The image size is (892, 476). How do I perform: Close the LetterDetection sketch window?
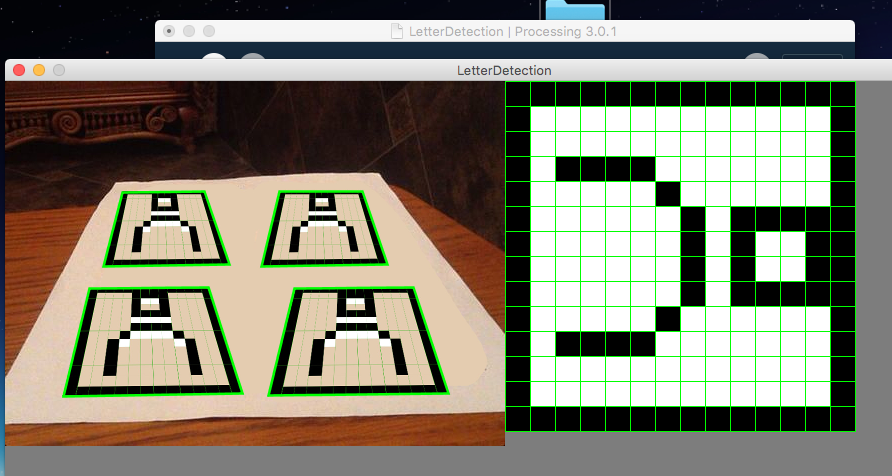(19, 70)
